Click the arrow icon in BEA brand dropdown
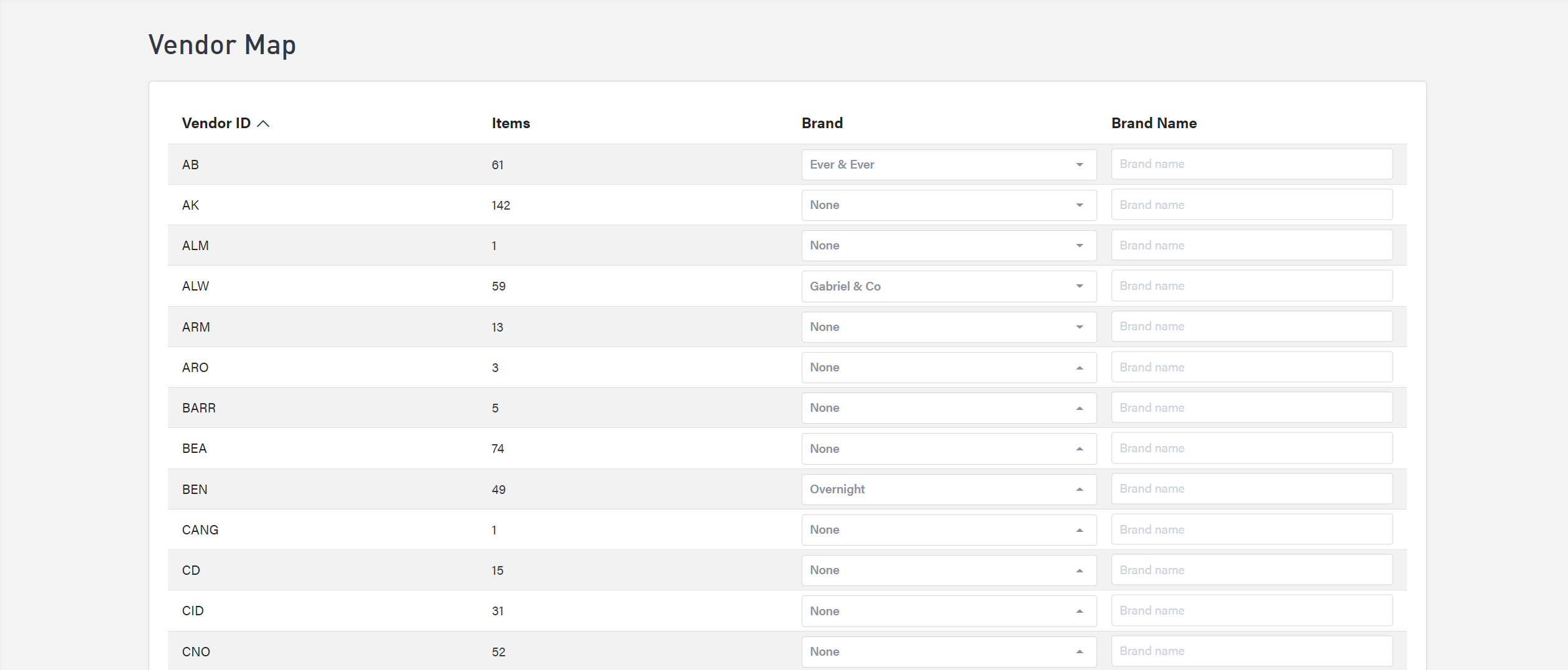The width and height of the screenshot is (1568, 670). (x=1079, y=449)
